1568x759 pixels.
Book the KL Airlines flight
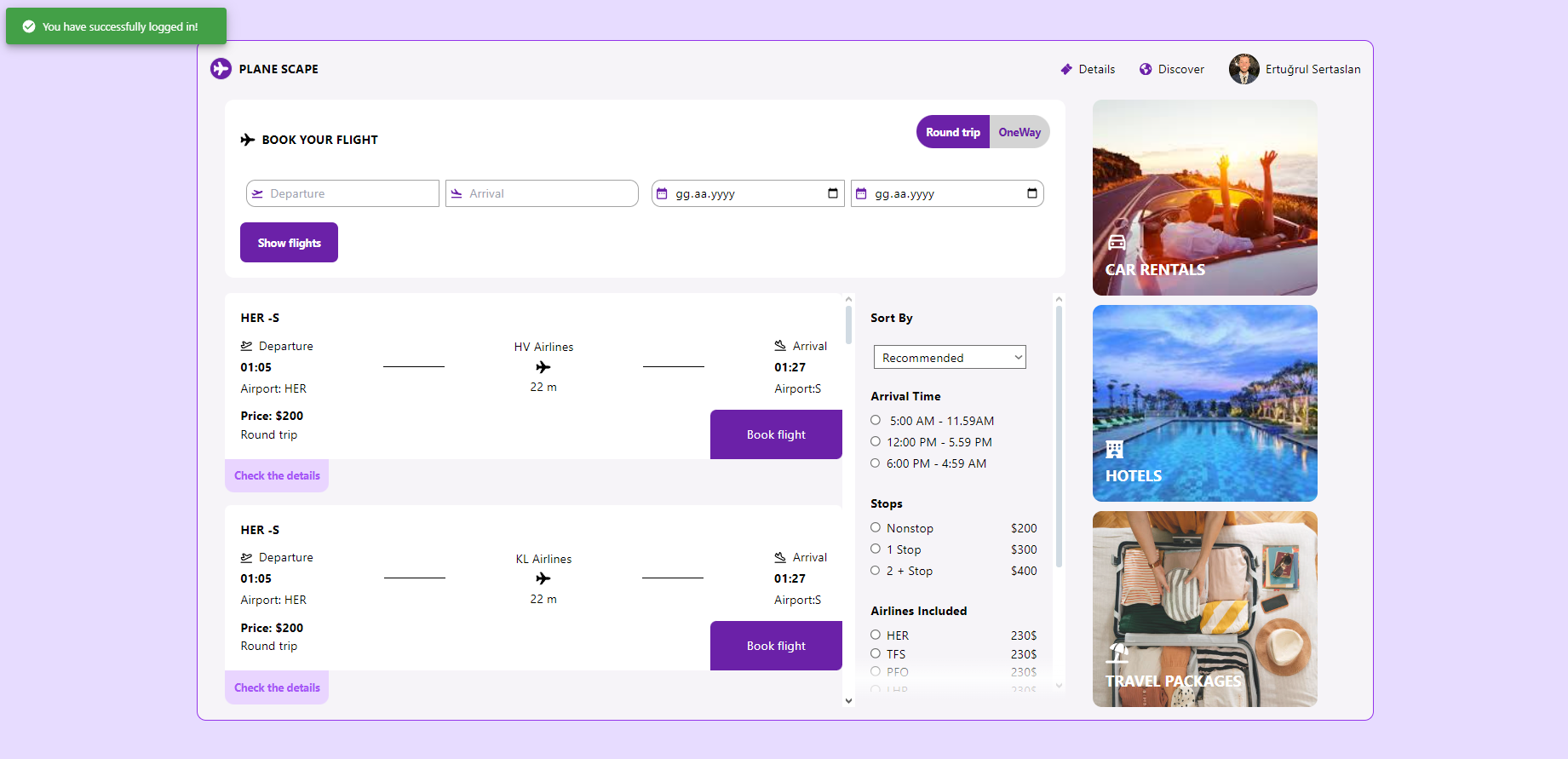[x=776, y=646]
